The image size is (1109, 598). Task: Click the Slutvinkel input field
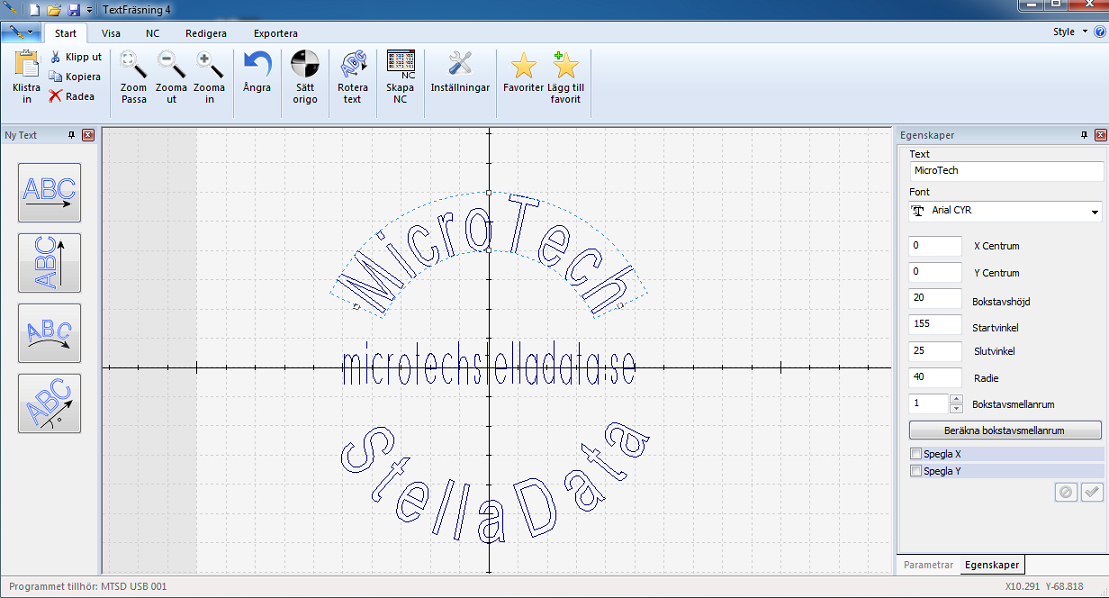point(935,351)
